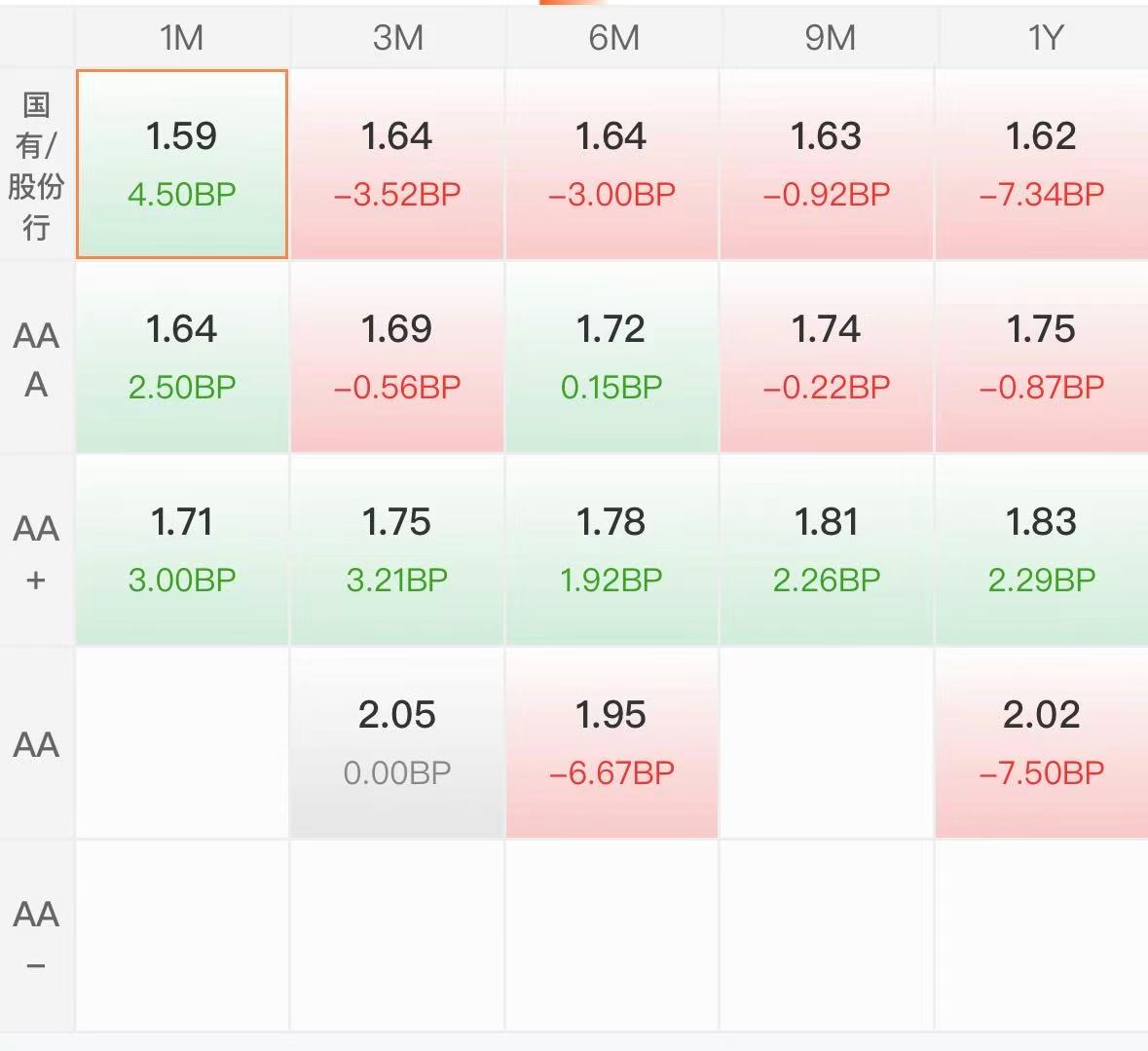Image resolution: width=1148 pixels, height=1051 pixels.
Task: Select the AA- row label
Action: (x=37, y=937)
